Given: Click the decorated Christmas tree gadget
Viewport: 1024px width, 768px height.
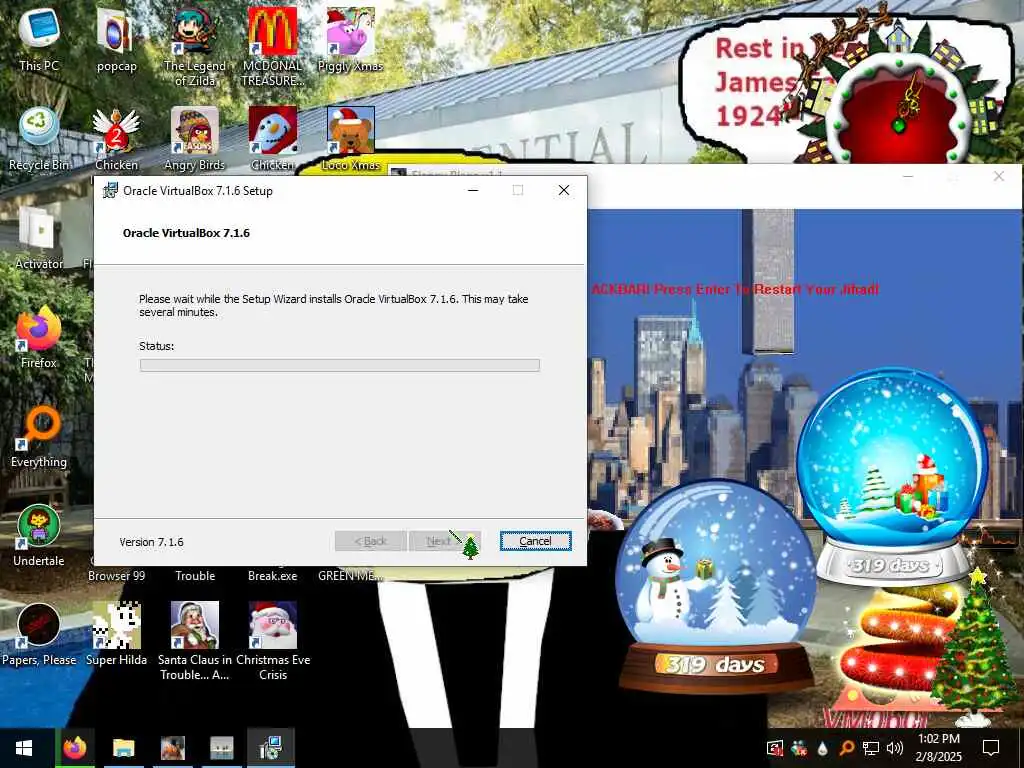Looking at the screenshot, I should tap(974, 647).
